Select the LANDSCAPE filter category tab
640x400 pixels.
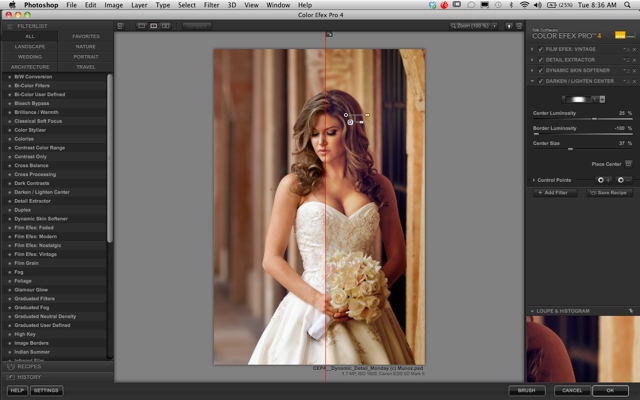[x=30, y=47]
